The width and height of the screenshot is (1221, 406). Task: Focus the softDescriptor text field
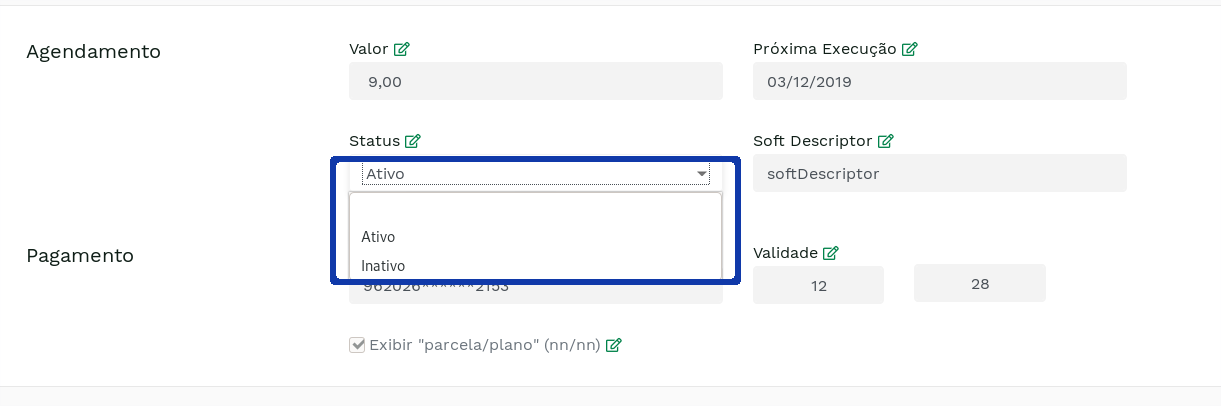coord(939,173)
